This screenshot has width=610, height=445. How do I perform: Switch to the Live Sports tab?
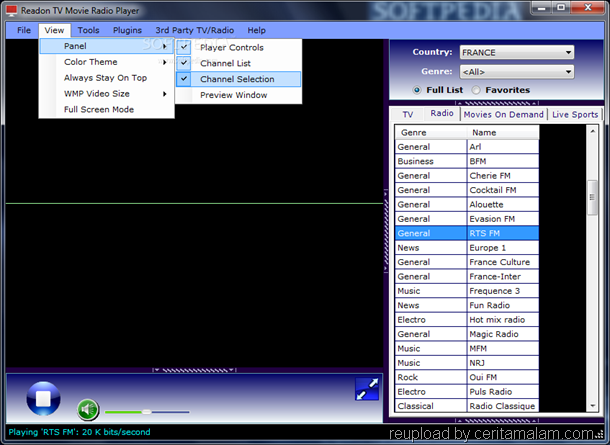(x=575, y=114)
